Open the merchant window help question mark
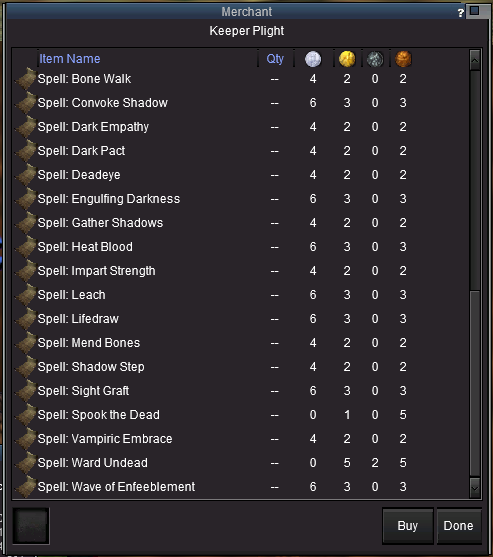Screen dimensions: 493x557 (x=461, y=13)
